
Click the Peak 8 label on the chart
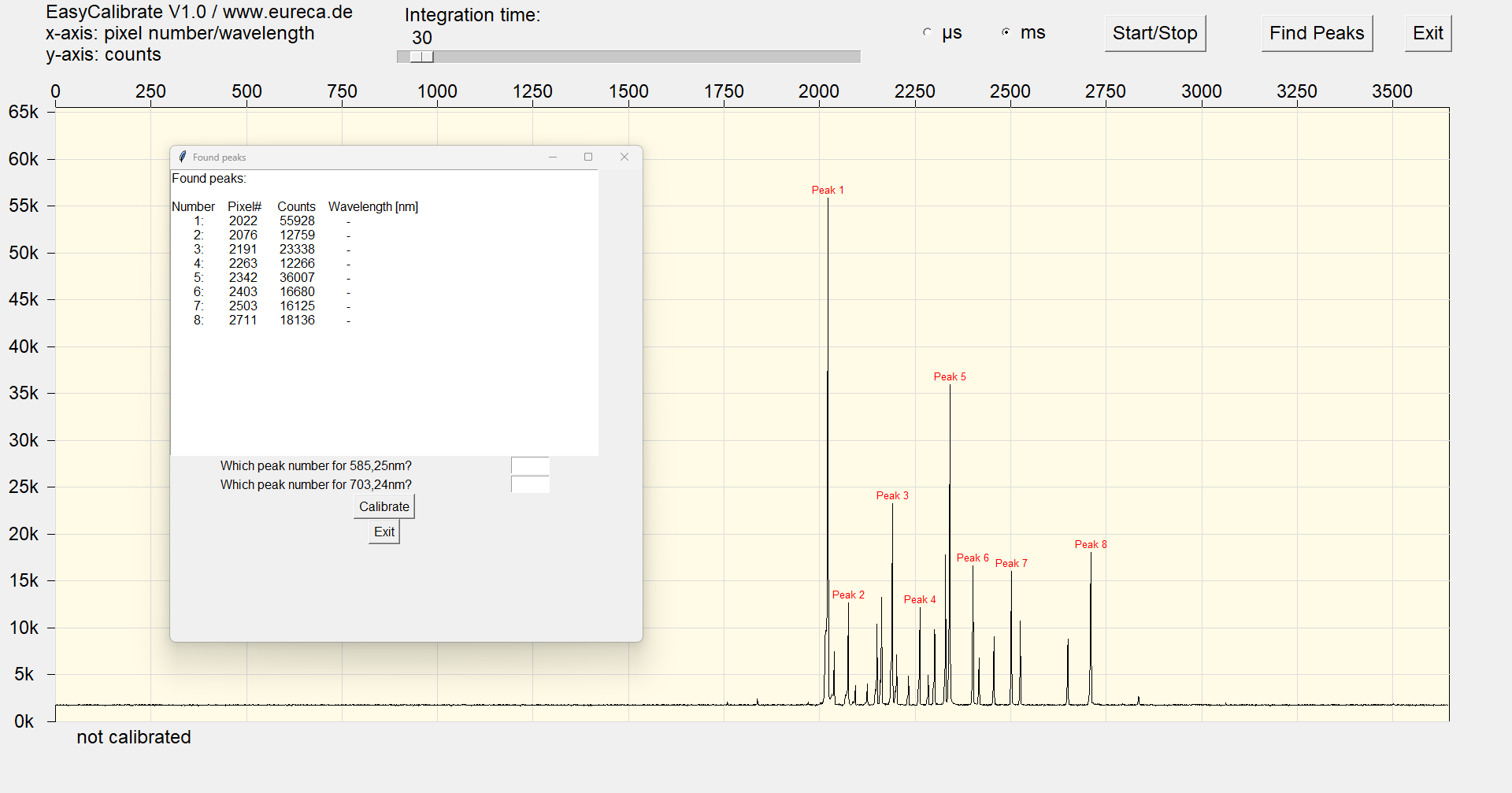(x=1091, y=544)
